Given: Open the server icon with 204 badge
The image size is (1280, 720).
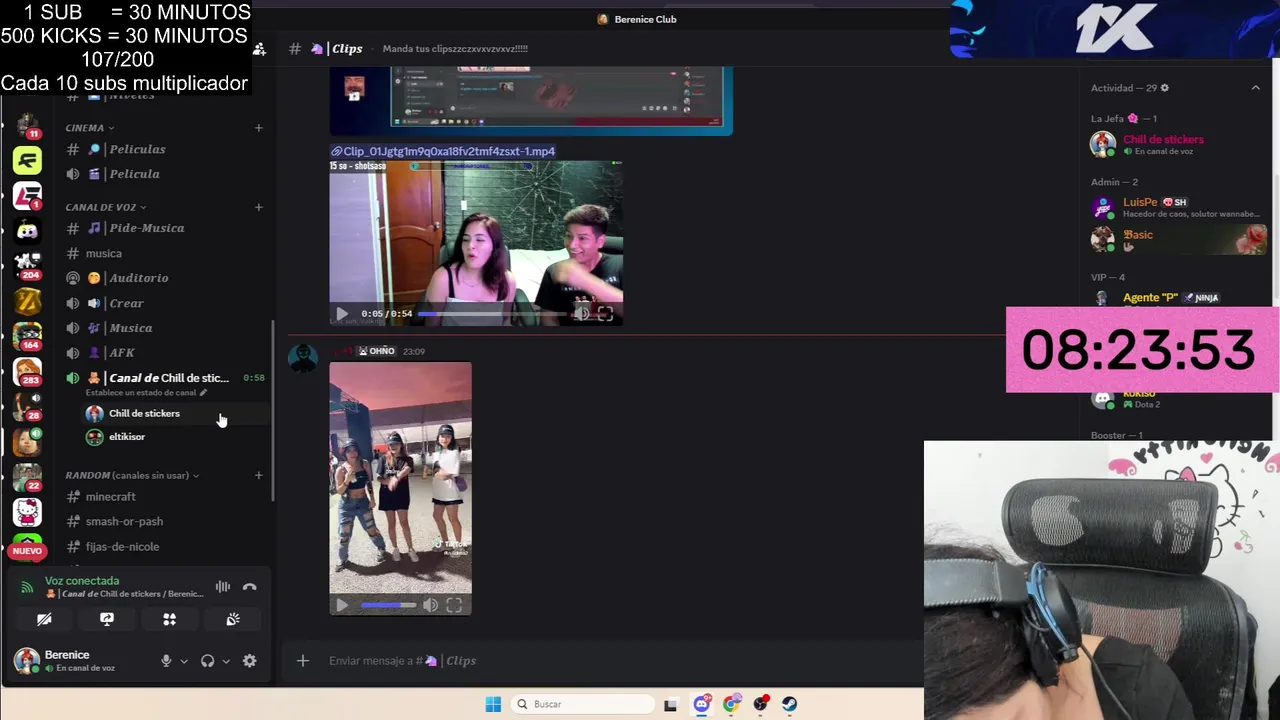Looking at the screenshot, I should 27,266.
